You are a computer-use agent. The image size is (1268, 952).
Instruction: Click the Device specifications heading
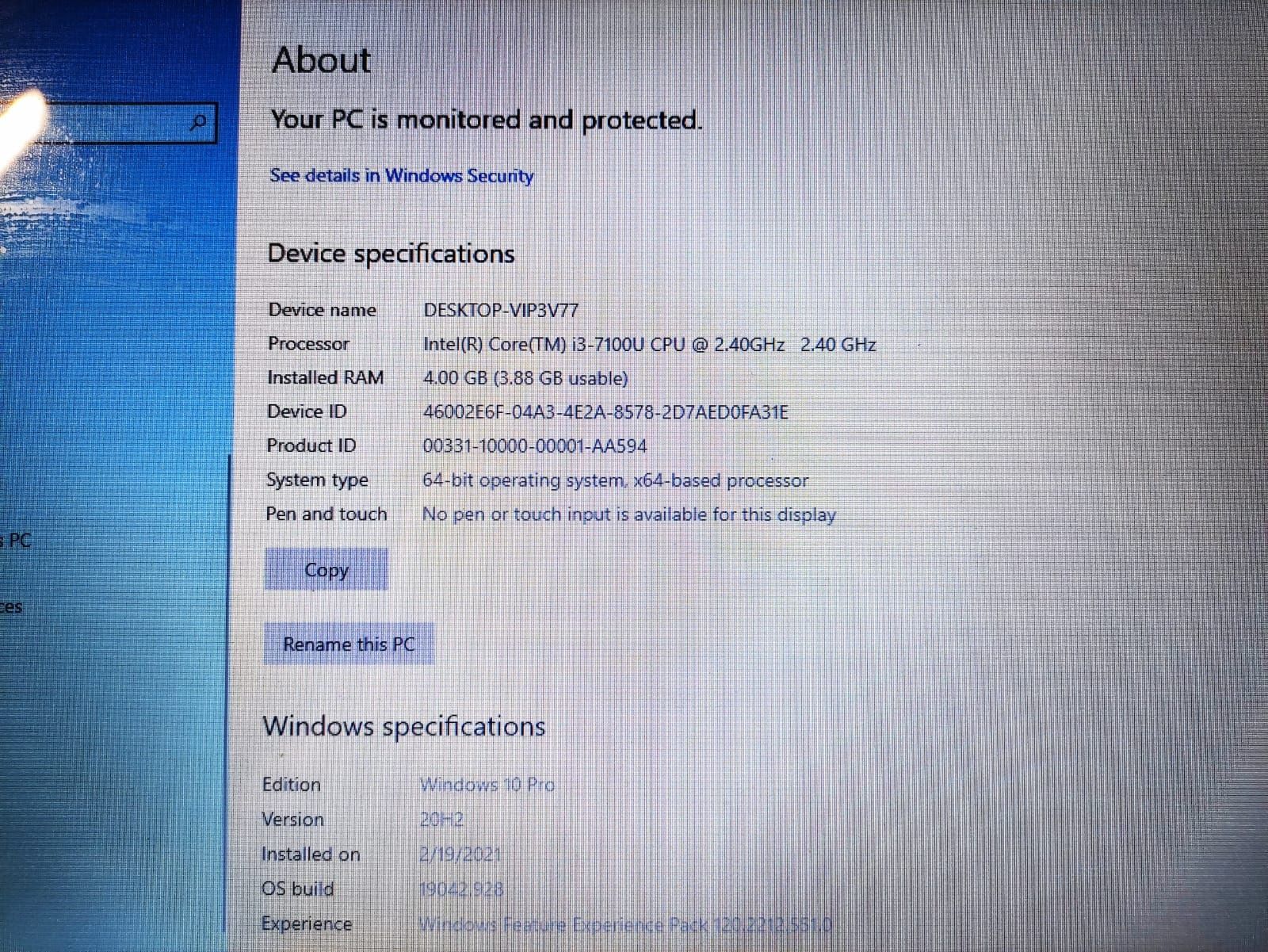pyautogui.click(x=391, y=254)
